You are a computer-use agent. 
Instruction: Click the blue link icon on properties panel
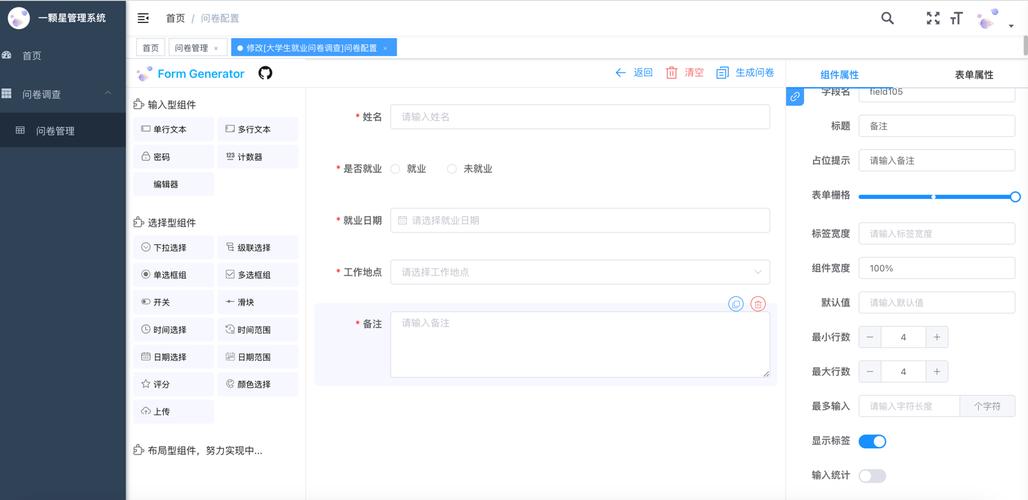click(x=795, y=96)
